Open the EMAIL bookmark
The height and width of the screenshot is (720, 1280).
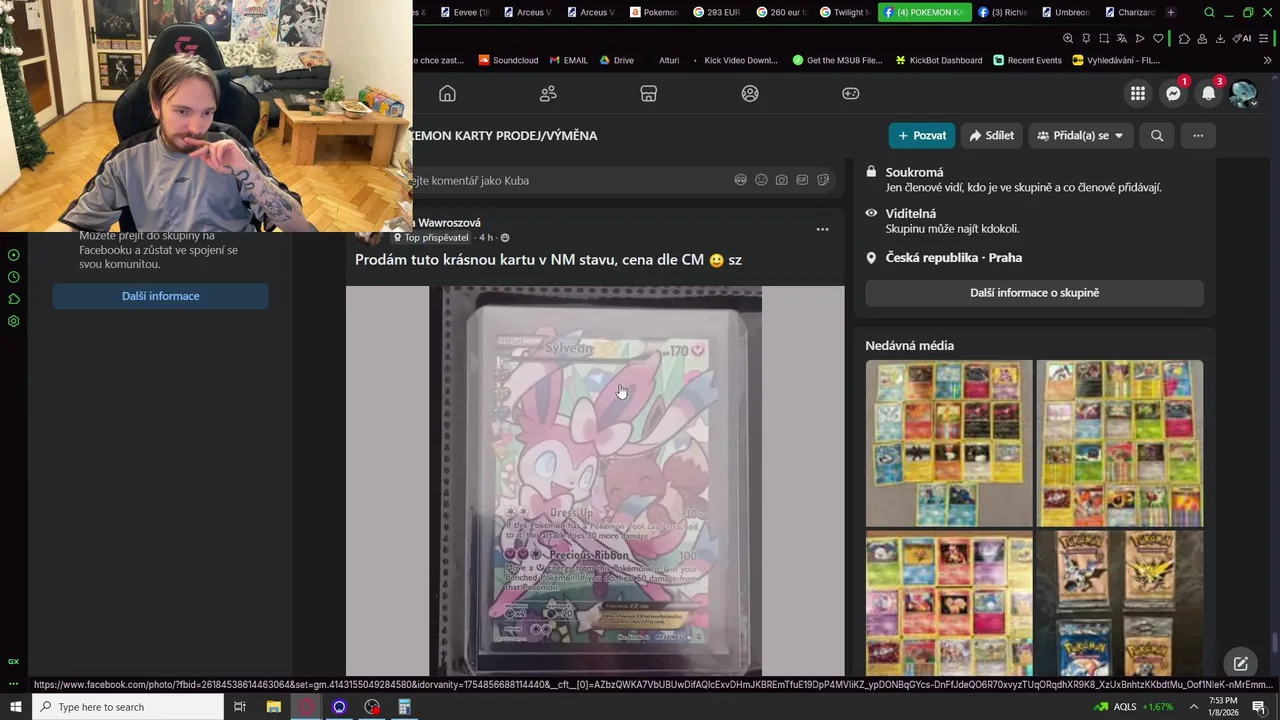[x=568, y=60]
